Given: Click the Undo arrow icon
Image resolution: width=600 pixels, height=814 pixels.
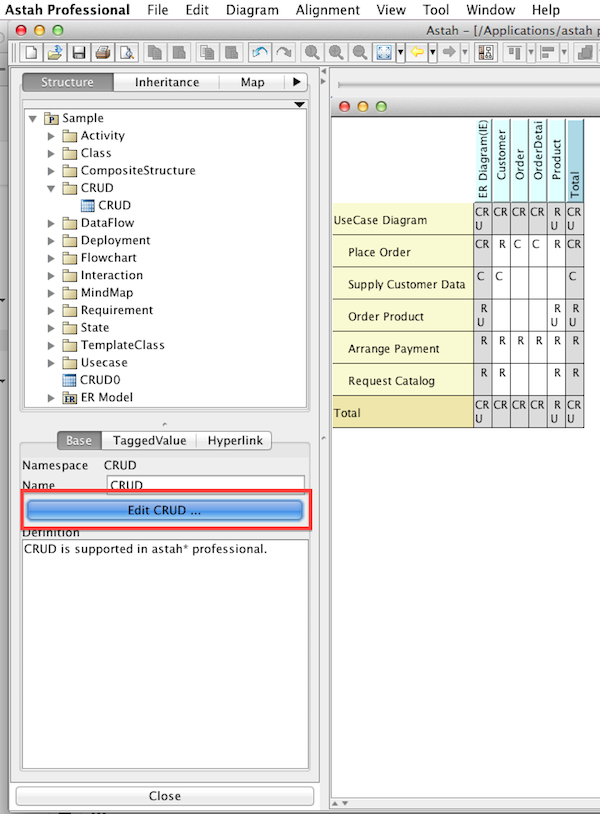Looking at the screenshot, I should 260,52.
